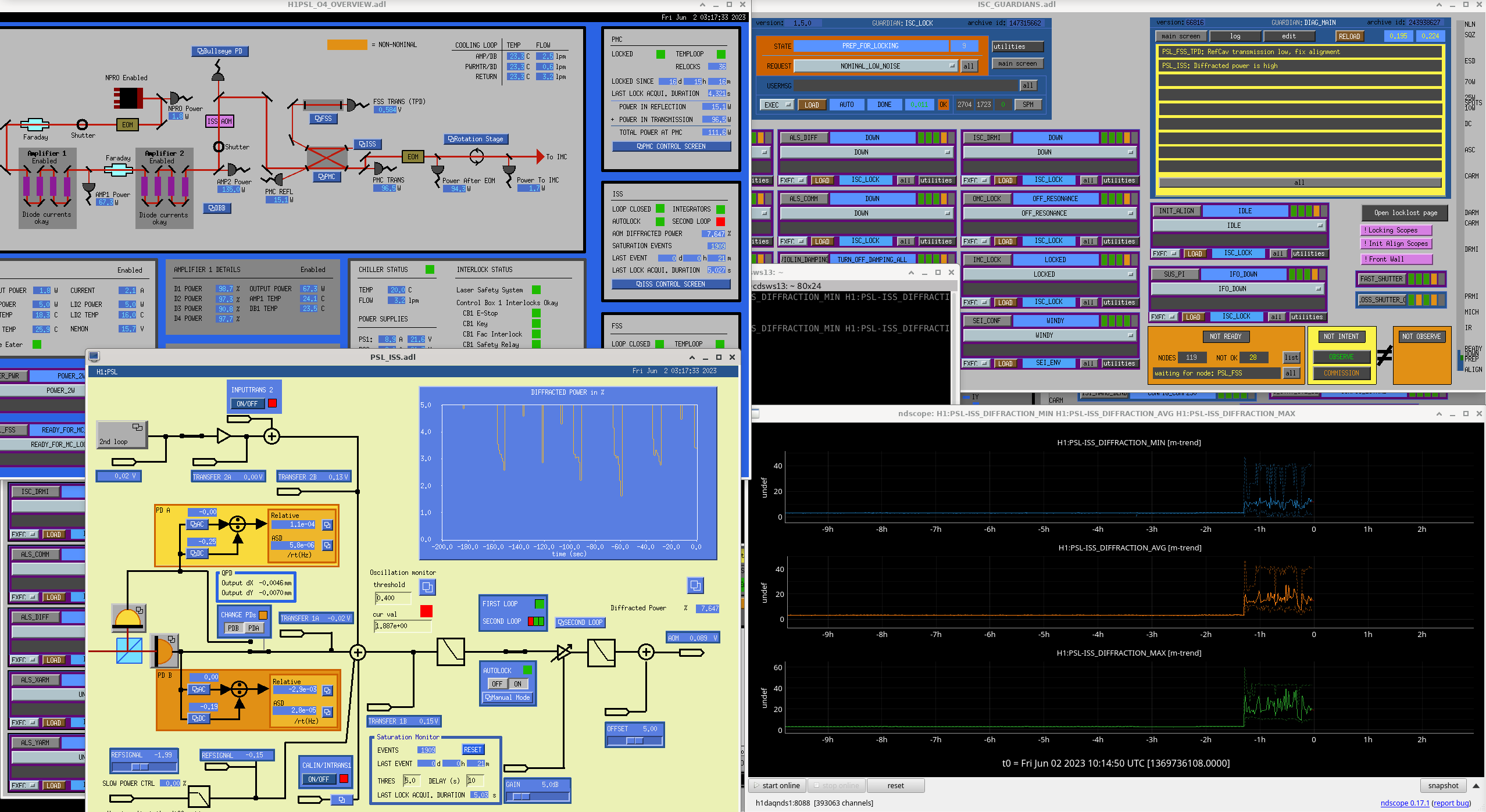Open the SECOND LOOP related display

581,623
